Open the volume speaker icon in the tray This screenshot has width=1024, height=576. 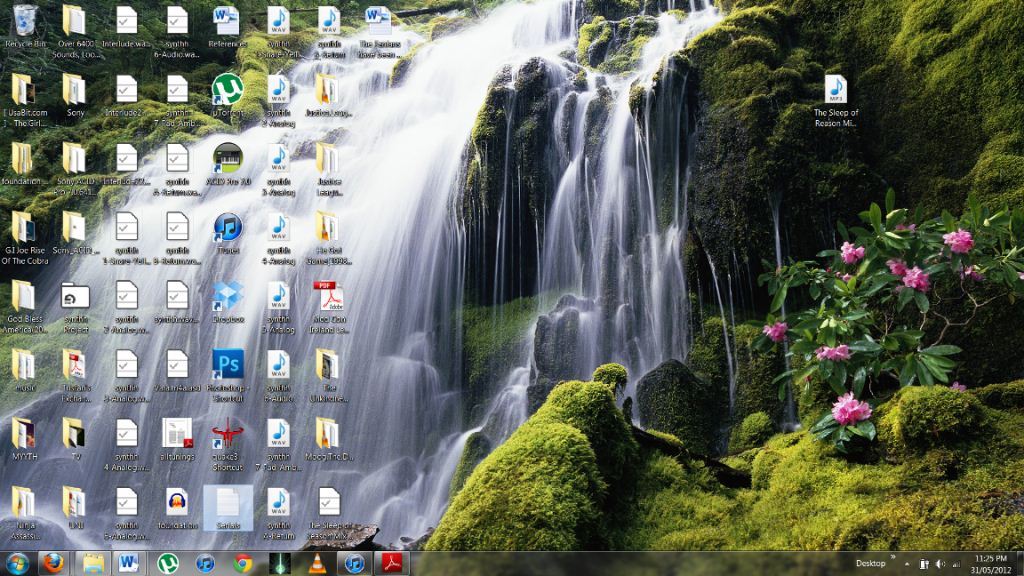[940, 564]
